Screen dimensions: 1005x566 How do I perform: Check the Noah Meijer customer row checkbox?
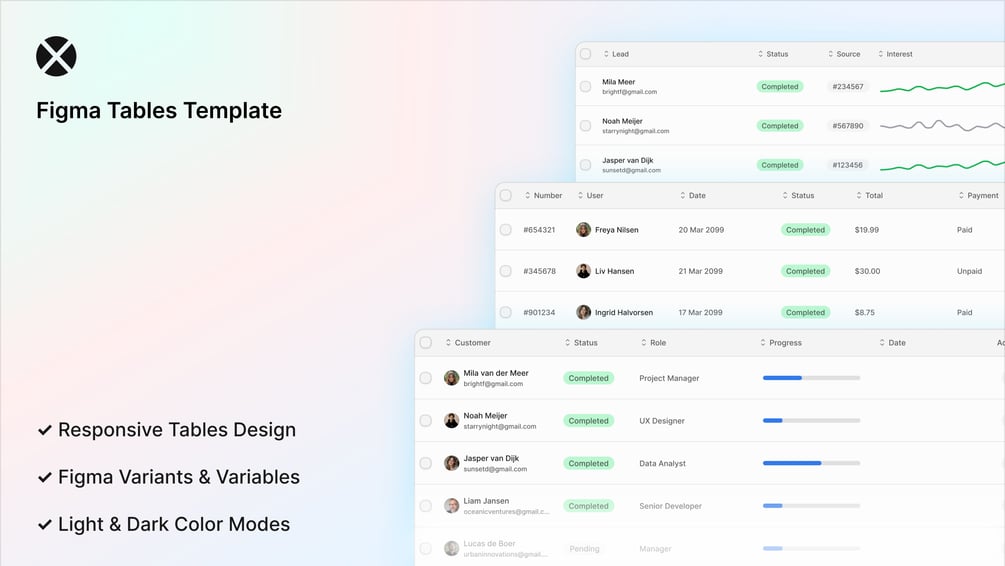pyautogui.click(x=426, y=420)
